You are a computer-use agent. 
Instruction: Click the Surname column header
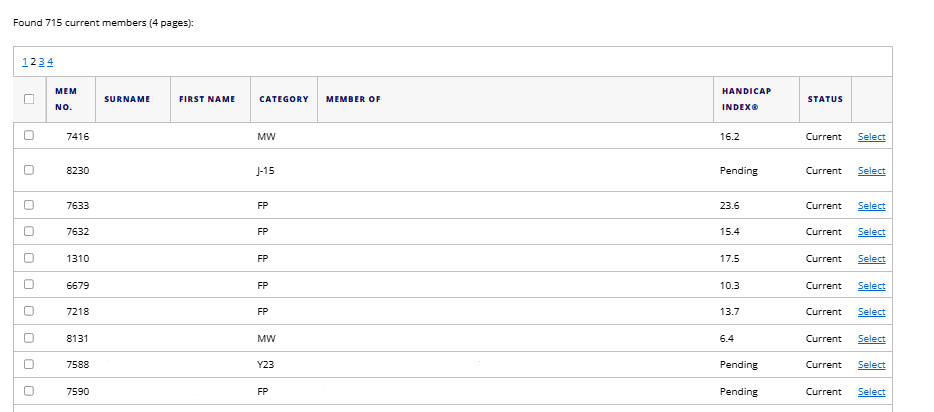click(x=127, y=99)
